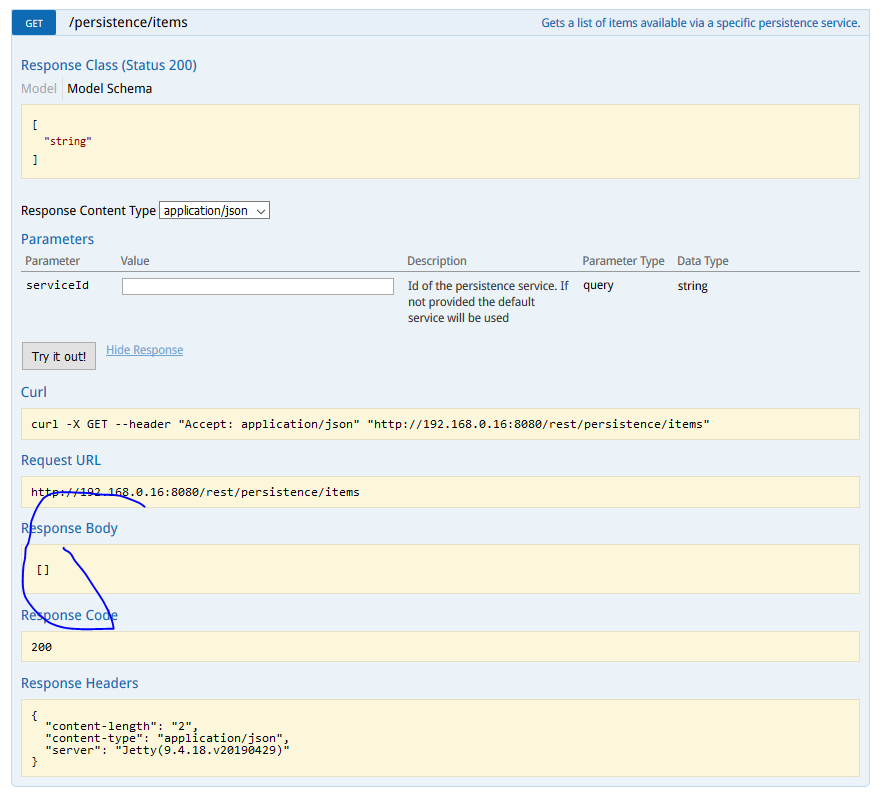Click the endpoint summary about persistence service
894x795 pixels.
pyautogui.click(x=700, y=23)
